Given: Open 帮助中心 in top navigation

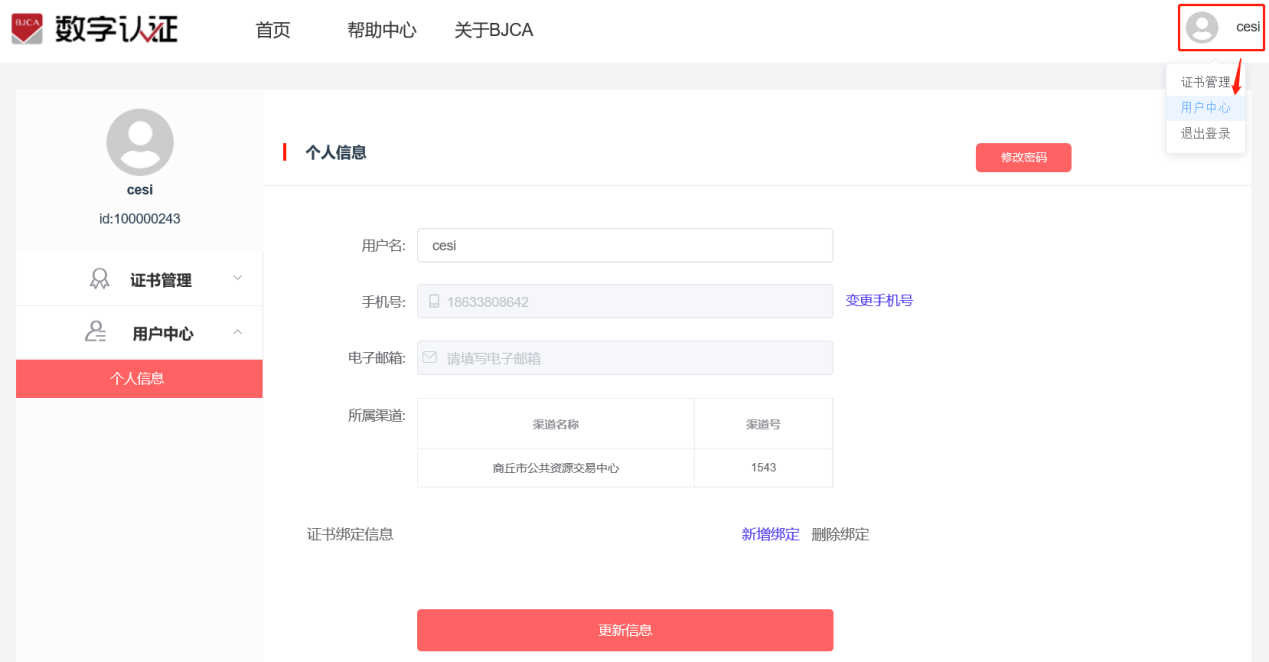Looking at the screenshot, I should (x=381, y=30).
